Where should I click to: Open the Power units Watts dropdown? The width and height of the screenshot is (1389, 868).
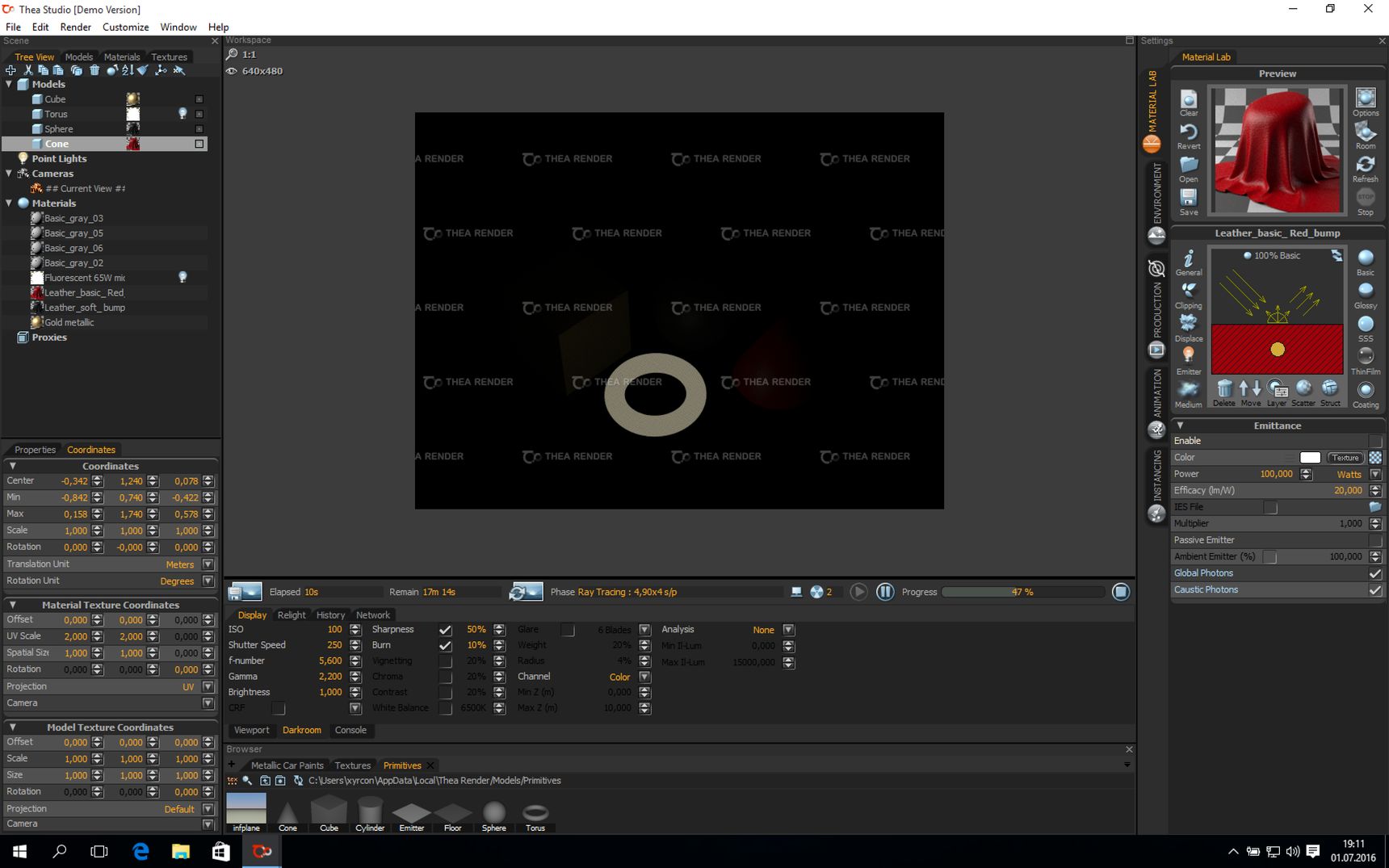[x=1375, y=474]
